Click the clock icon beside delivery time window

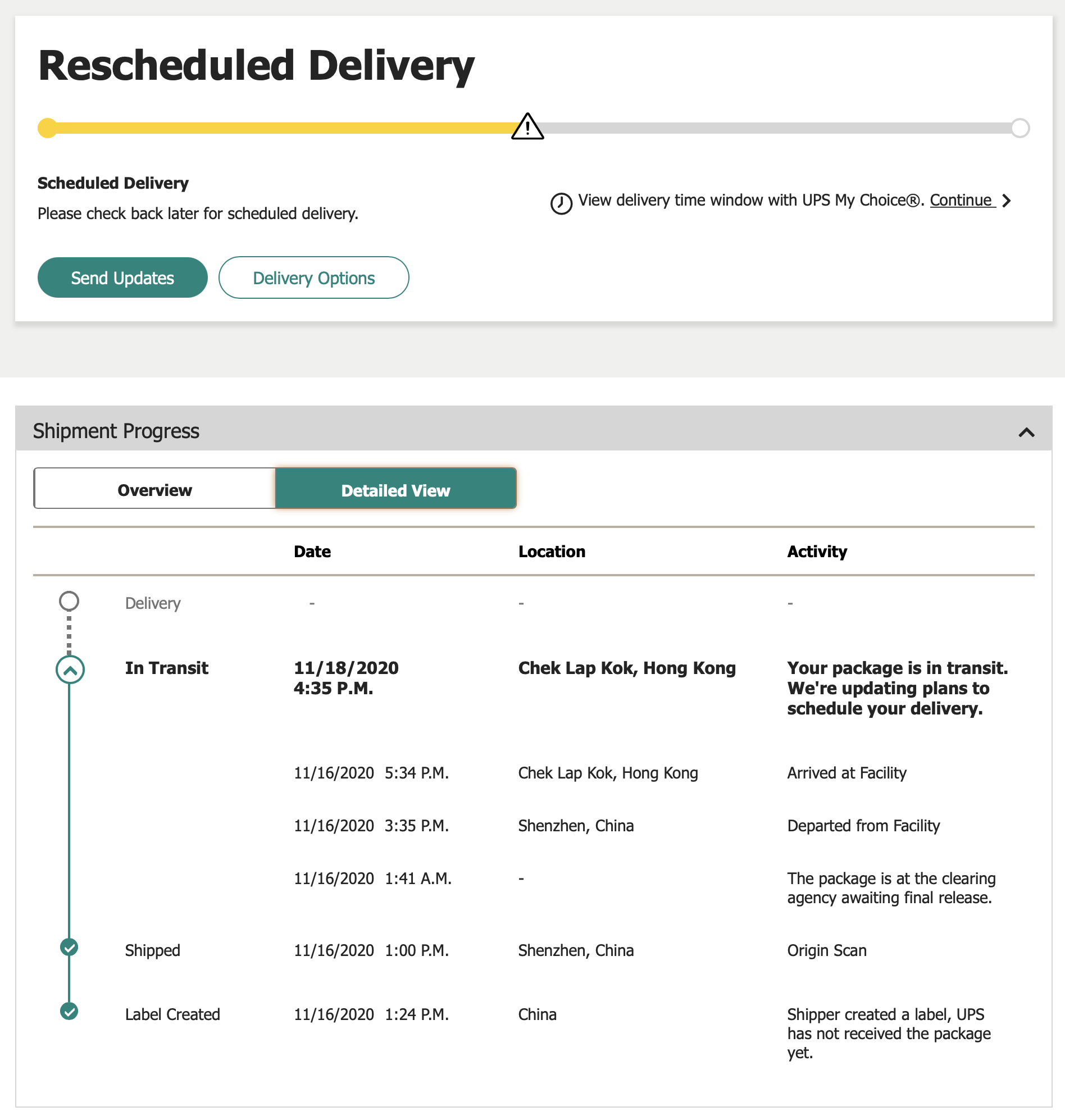(x=561, y=203)
